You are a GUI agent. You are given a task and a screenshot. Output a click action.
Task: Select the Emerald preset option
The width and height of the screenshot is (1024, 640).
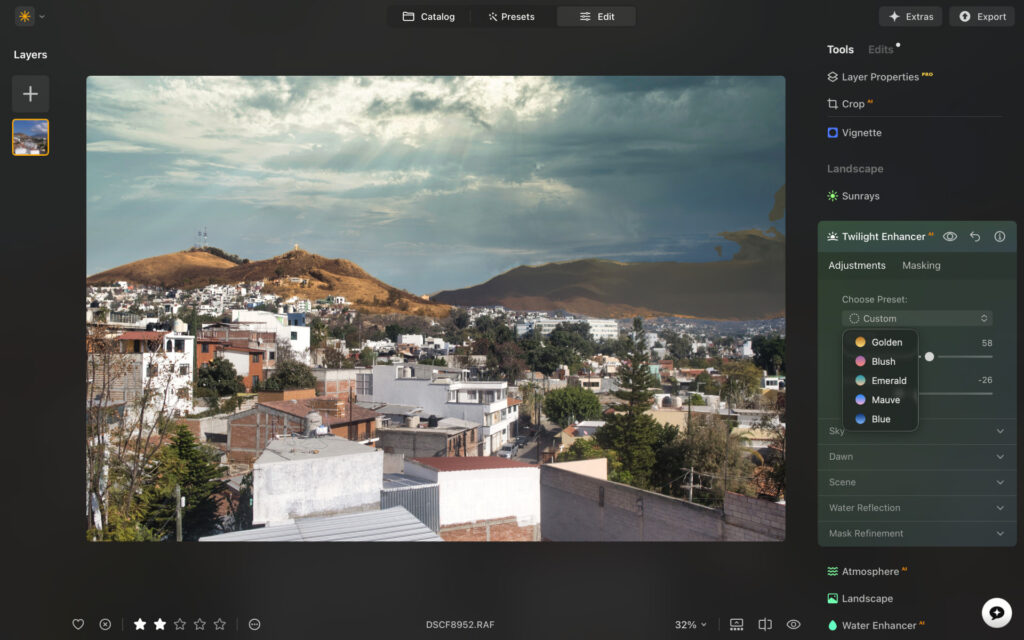pyautogui.click(x=888, y=381)
